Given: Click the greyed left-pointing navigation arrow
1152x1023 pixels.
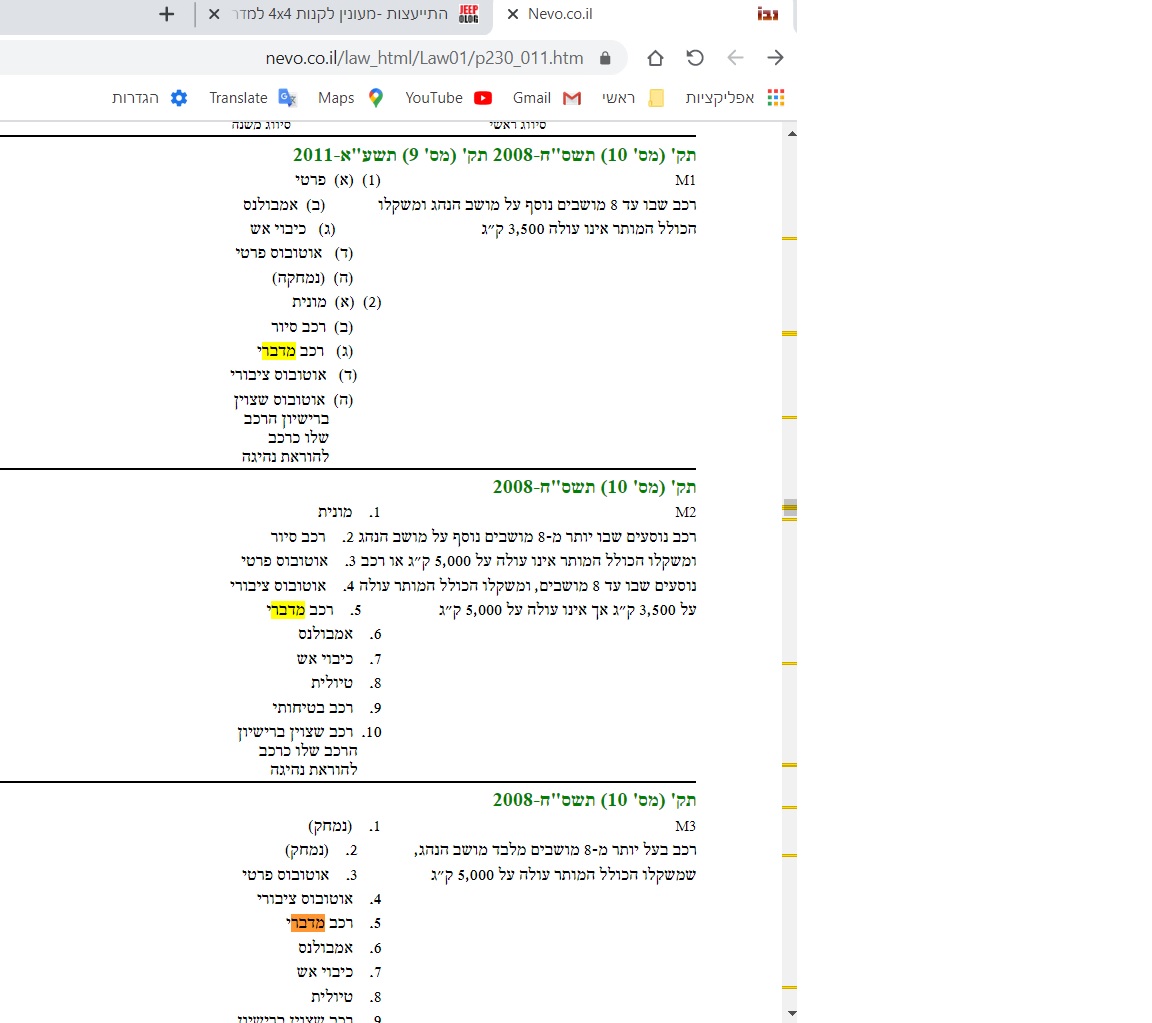Looking at the screenshot, I should (x=735, y=58).
